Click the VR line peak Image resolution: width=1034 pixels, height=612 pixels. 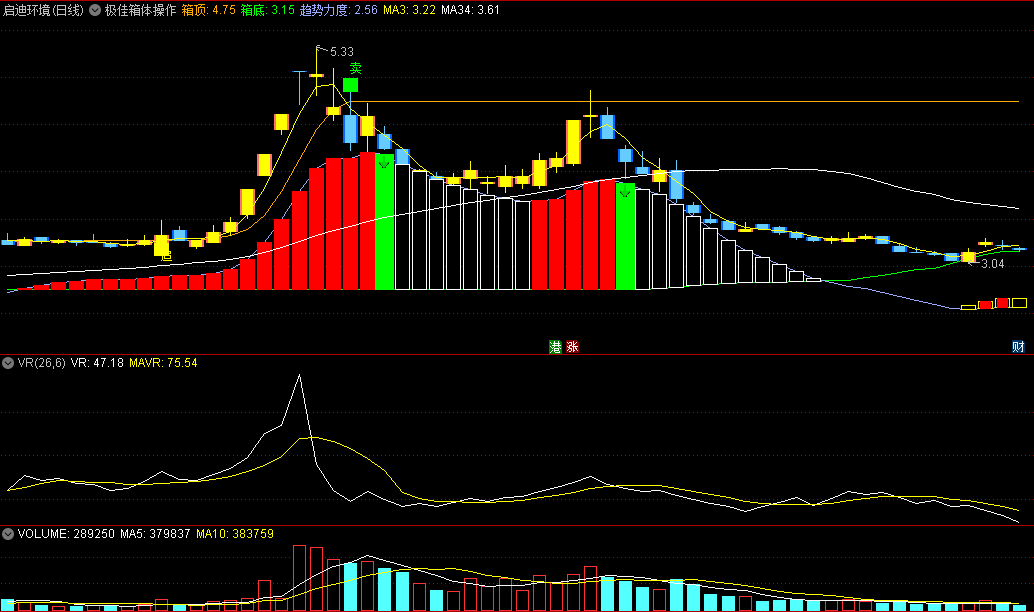click(299, 375)
